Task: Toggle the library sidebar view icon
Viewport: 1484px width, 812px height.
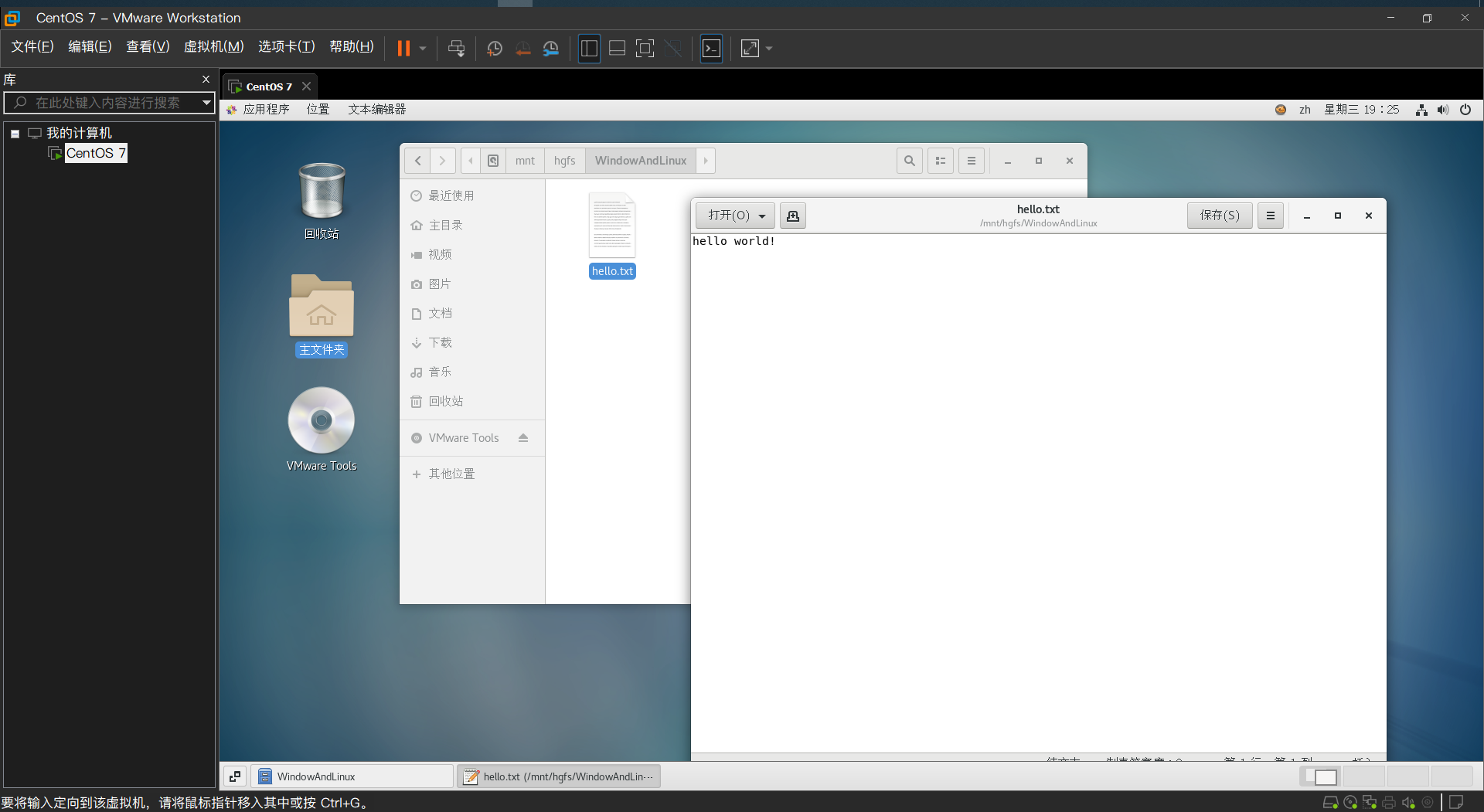Action: tap(589, 48)
